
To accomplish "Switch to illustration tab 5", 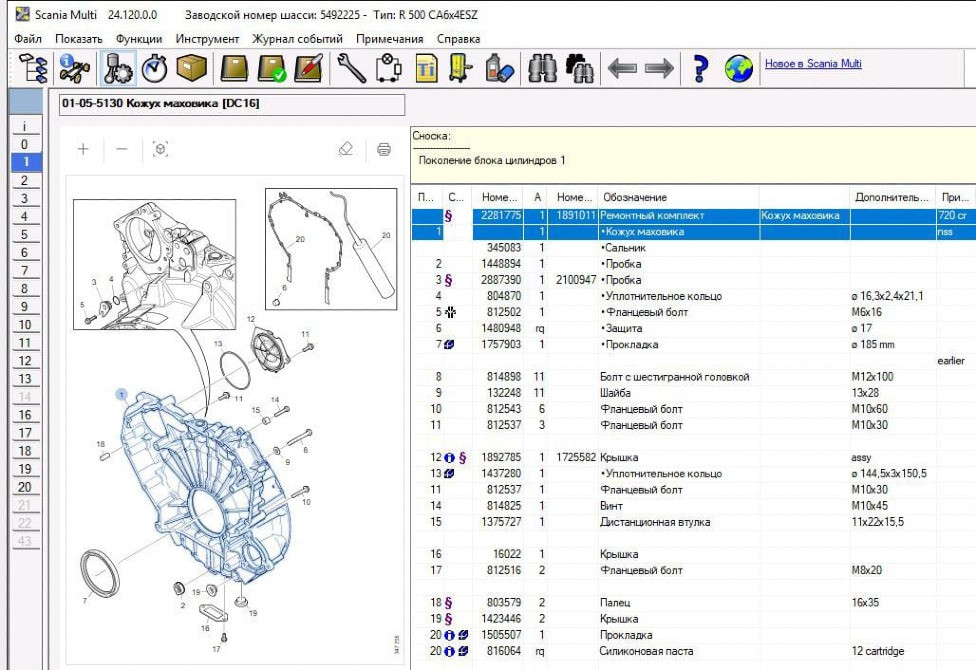I will coord(24,235).
